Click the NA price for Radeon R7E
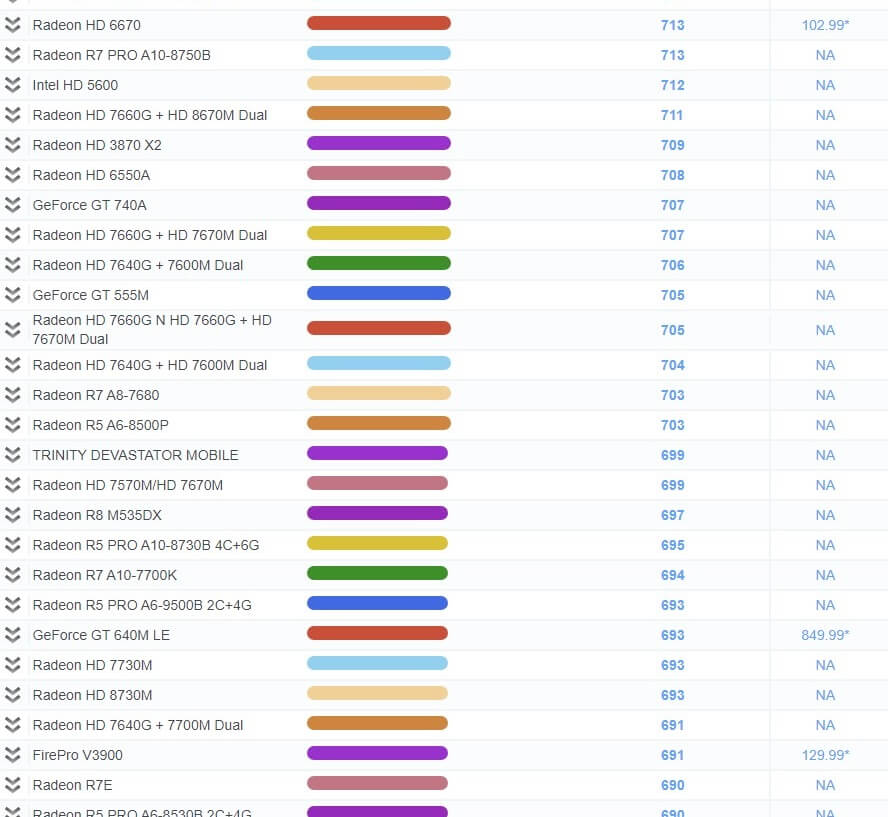The height and width of the screenshot is (817, 888). click(825, 785)
